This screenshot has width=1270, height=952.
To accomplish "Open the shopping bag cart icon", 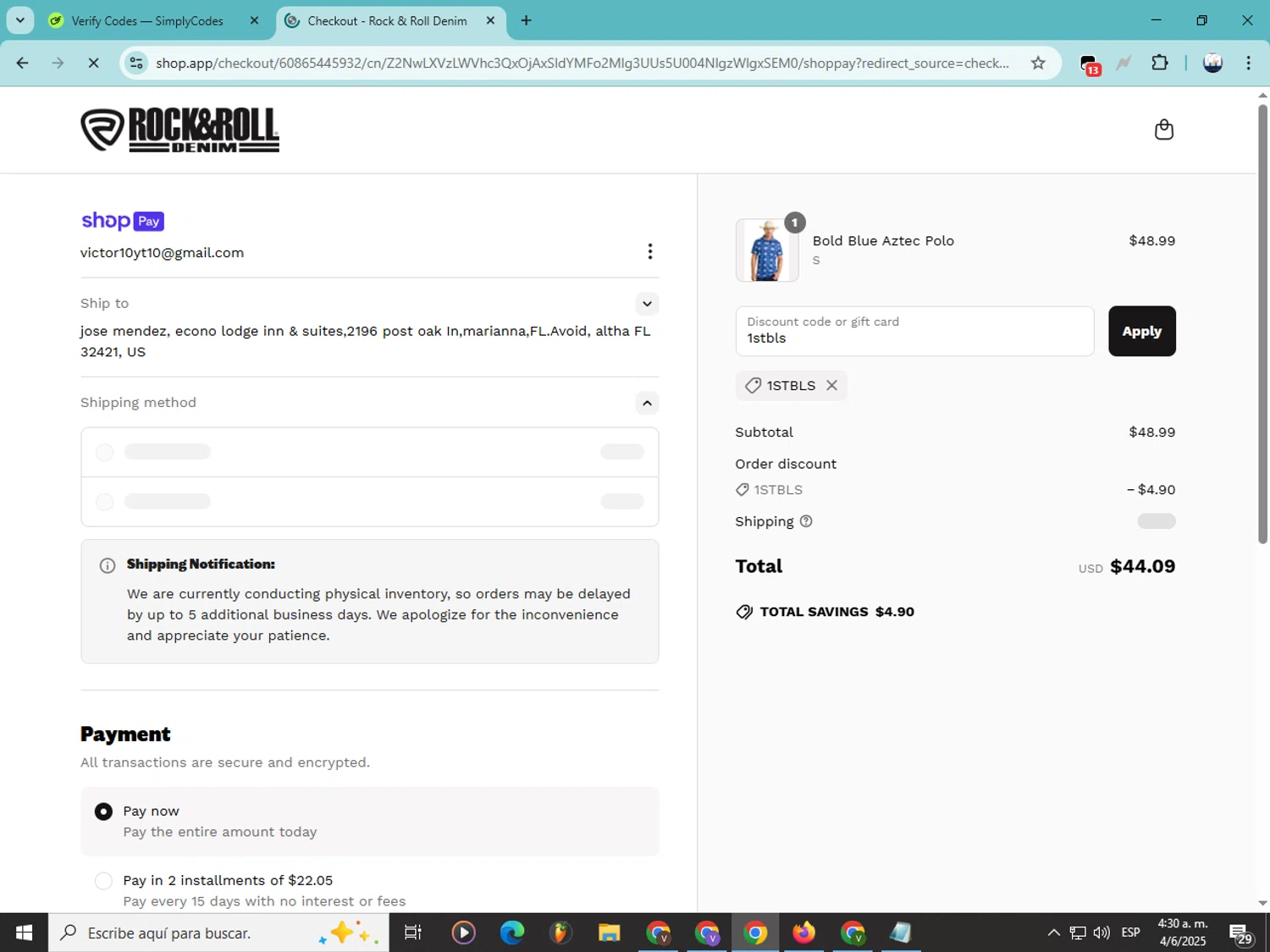I will tap(1164, 129).
